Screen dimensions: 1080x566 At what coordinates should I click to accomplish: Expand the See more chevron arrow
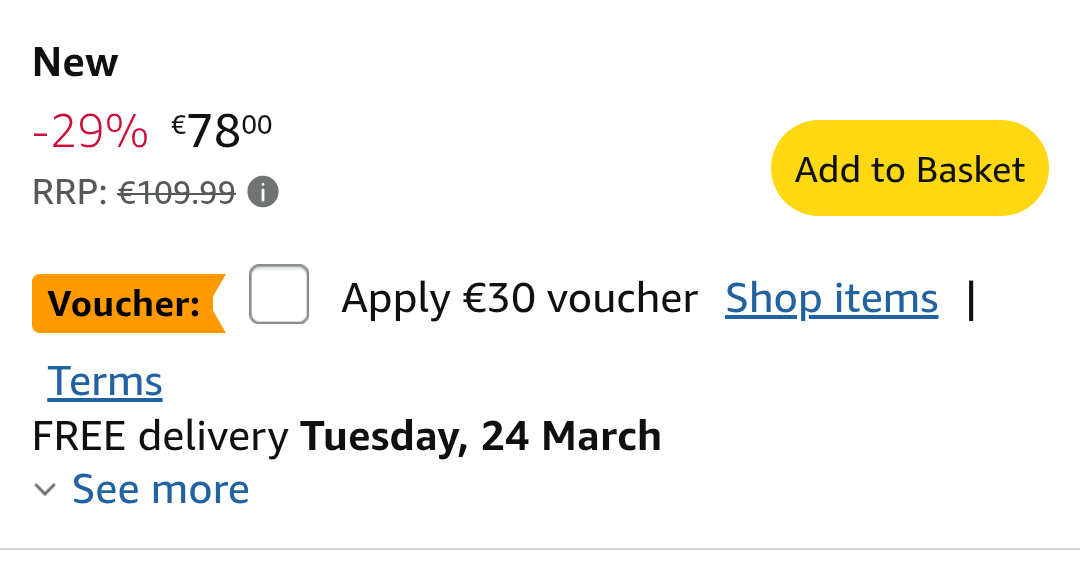click(44, 490)
